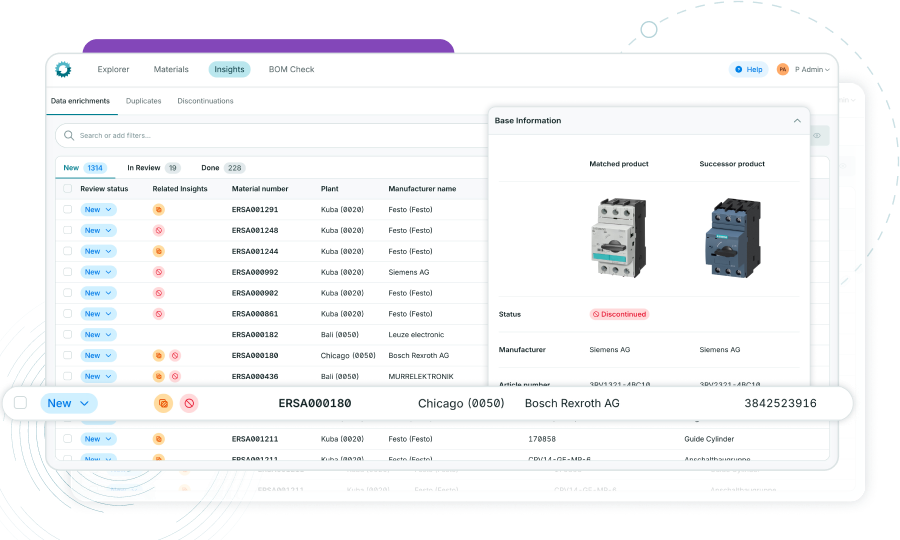Click the orange PA user avatar
The image size is (900, 540).
click(782, 69)
